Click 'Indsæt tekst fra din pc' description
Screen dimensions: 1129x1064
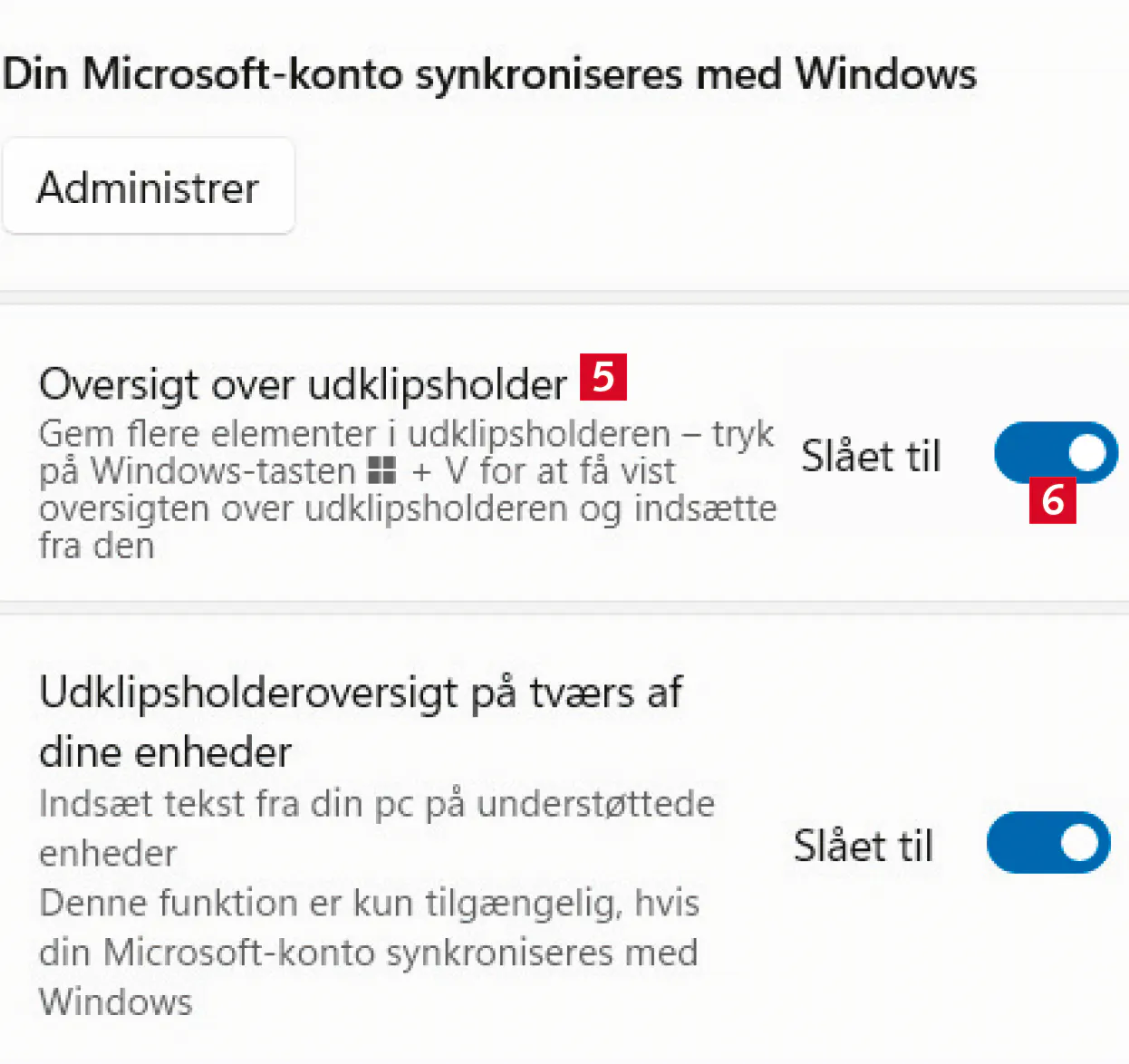tap(376, 804)
